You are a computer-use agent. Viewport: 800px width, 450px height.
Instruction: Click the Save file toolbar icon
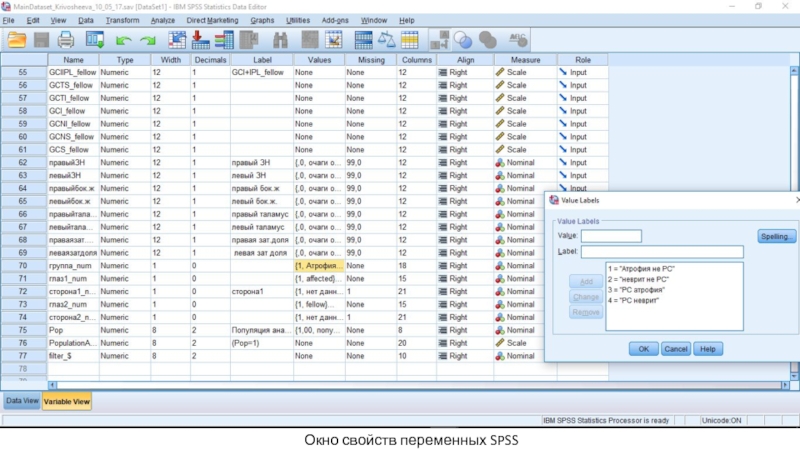(42, 41)
